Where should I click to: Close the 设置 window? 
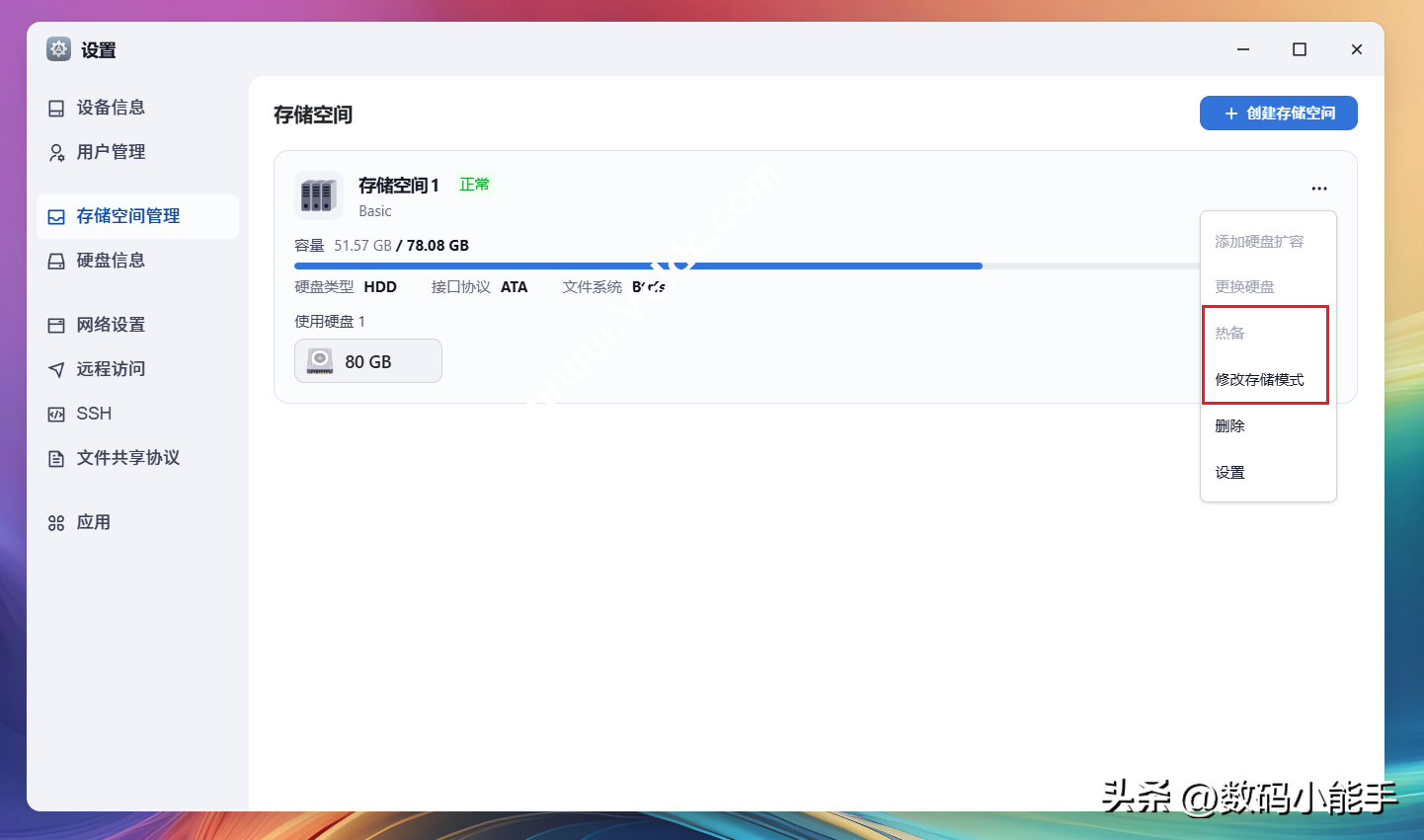coord(1357,49)
